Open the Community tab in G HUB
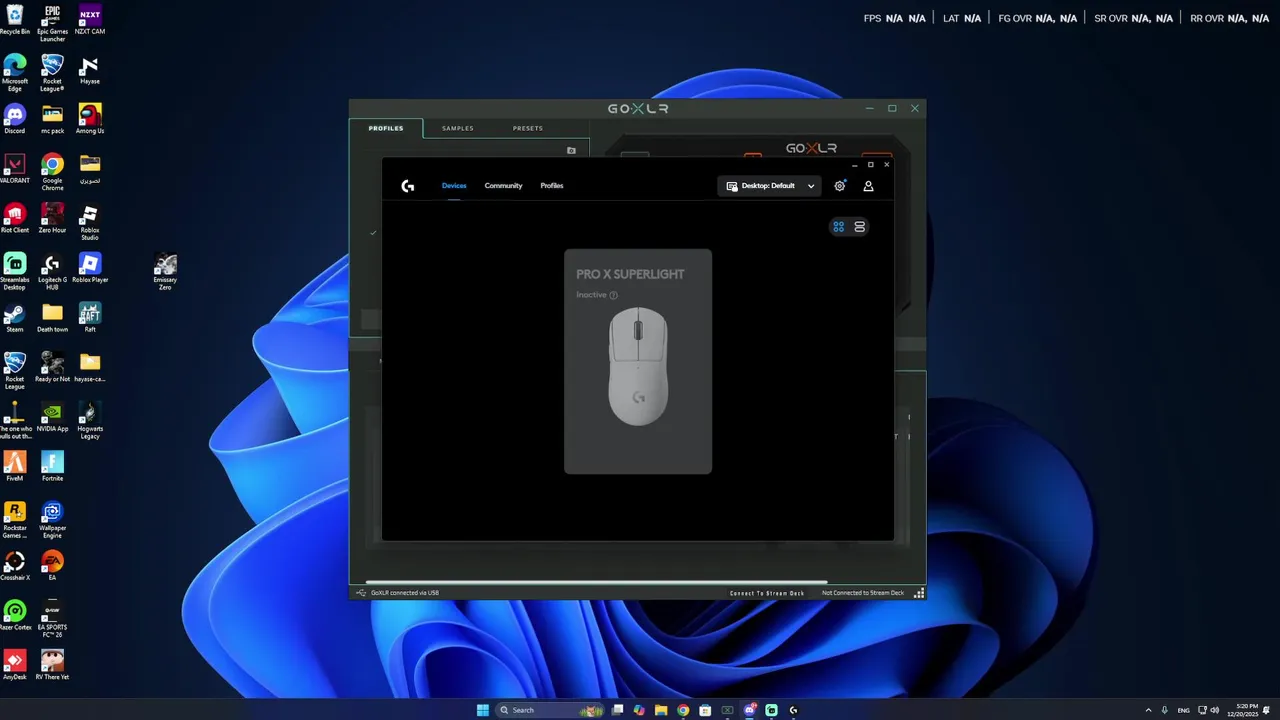This screenshot has width=1280, height=720. (503, 186)
